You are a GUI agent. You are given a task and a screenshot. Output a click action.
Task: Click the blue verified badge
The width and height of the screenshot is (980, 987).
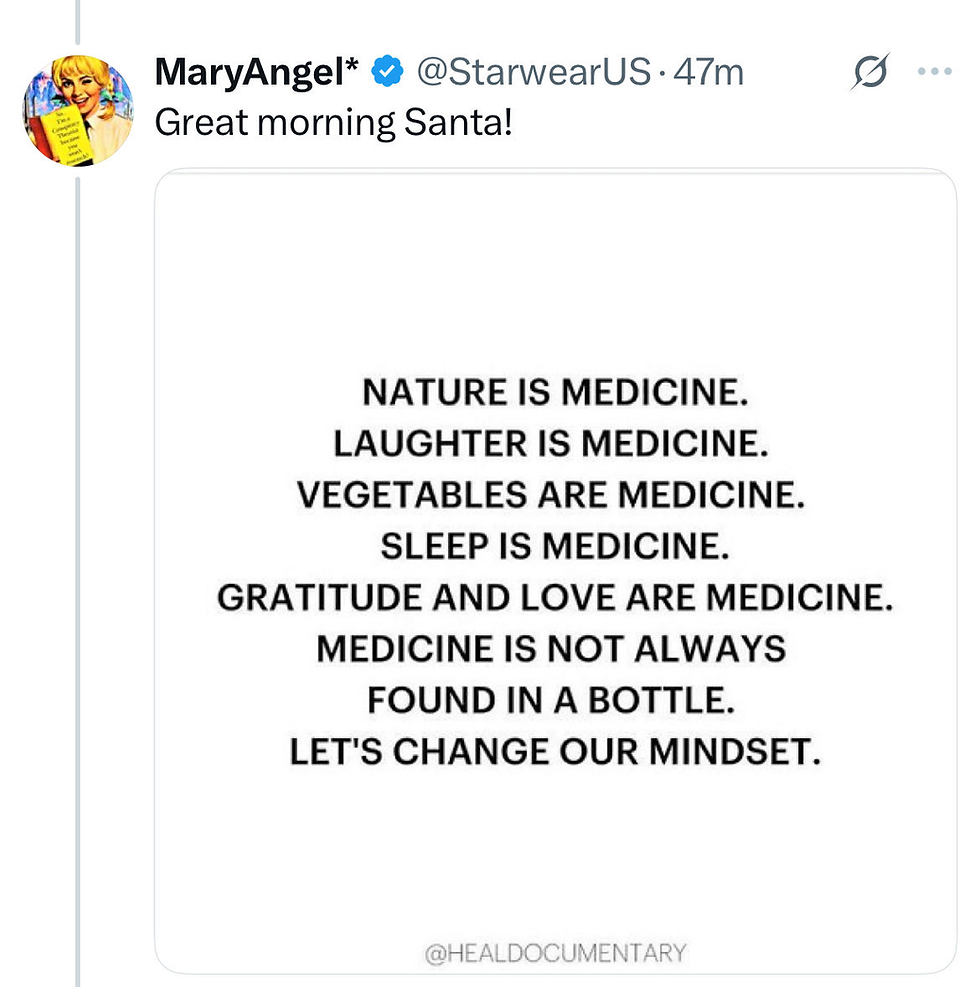387,73
